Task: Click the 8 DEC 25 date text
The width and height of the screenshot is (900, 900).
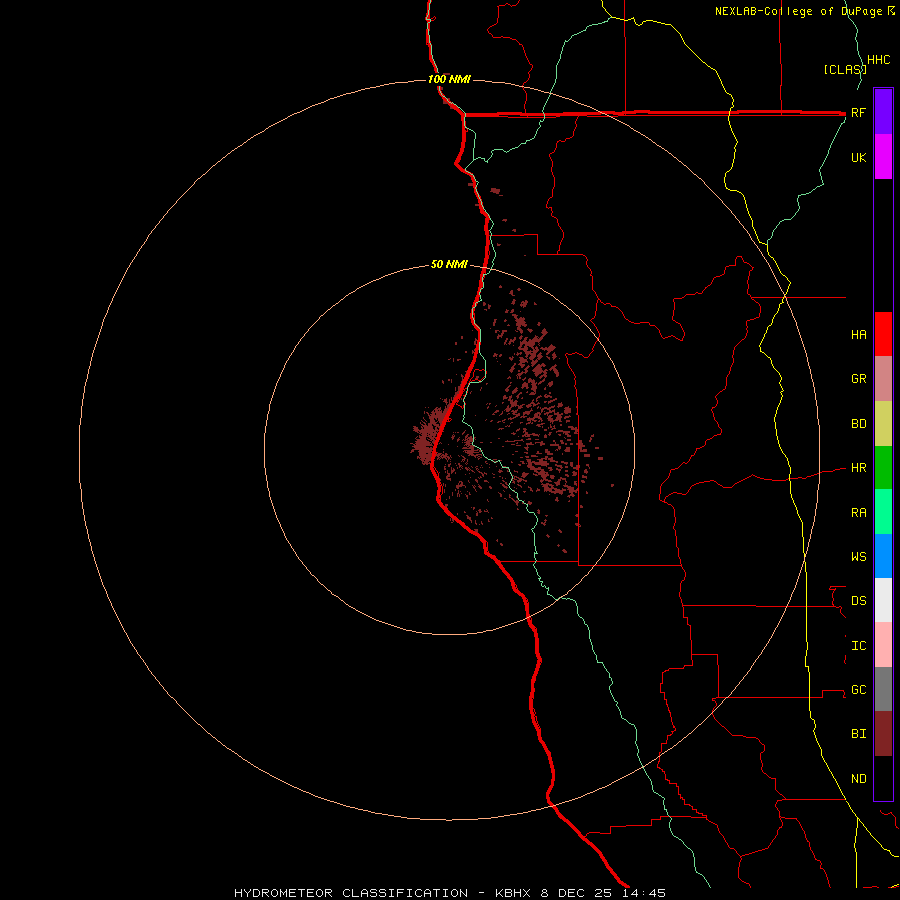Action: point(577,893)
